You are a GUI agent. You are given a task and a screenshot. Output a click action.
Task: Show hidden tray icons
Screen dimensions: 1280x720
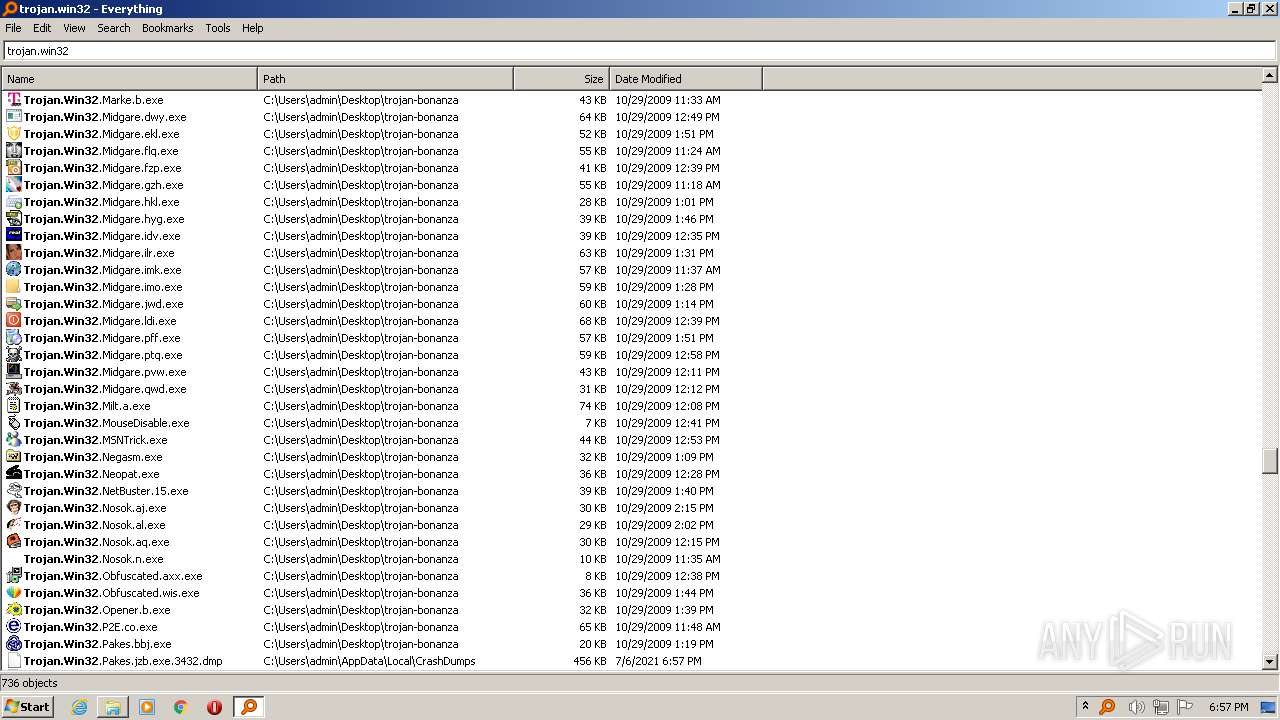tap(1085, 706)
